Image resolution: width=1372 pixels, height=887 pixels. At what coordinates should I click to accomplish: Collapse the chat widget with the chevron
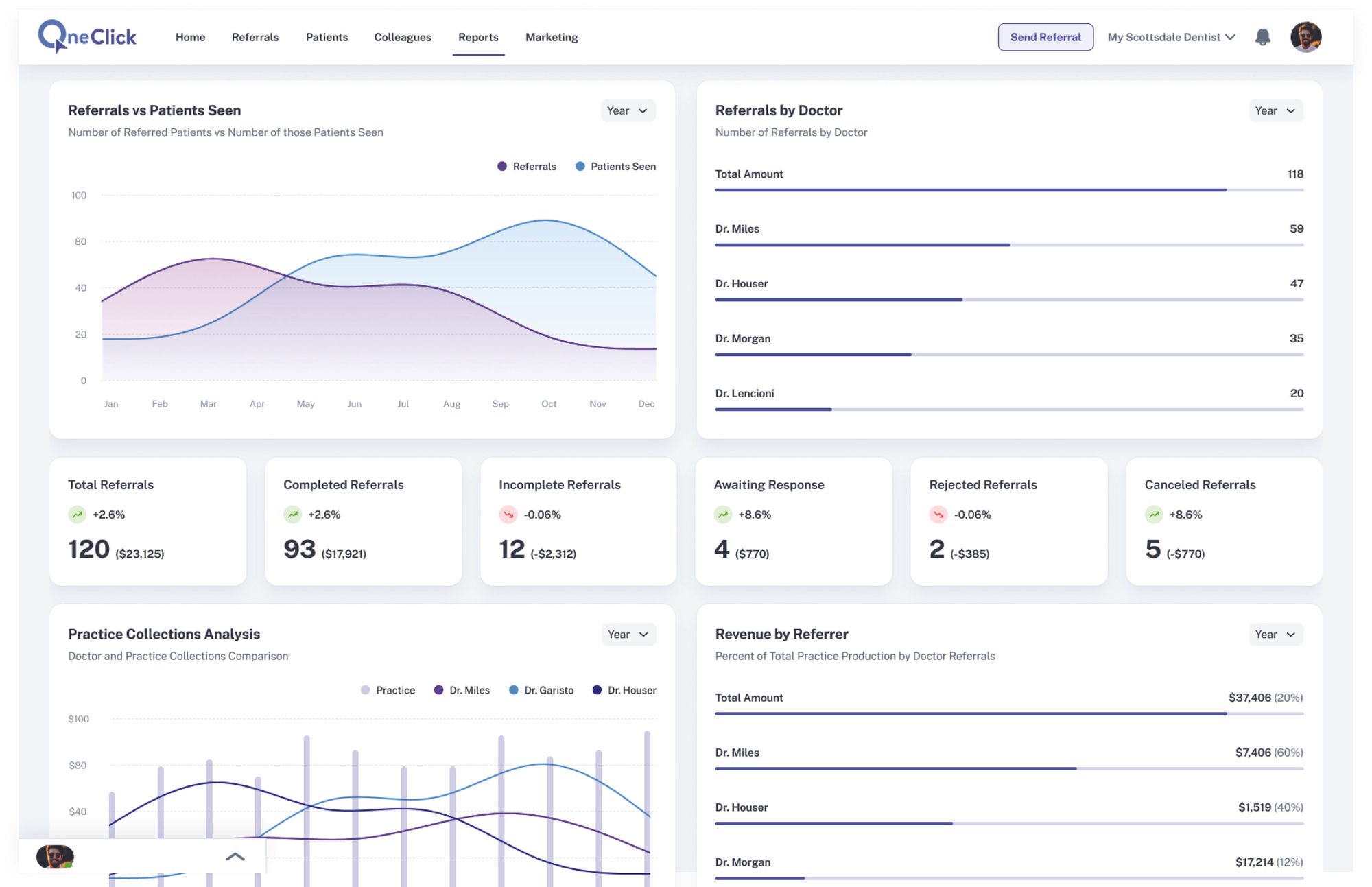click(235, 856)
